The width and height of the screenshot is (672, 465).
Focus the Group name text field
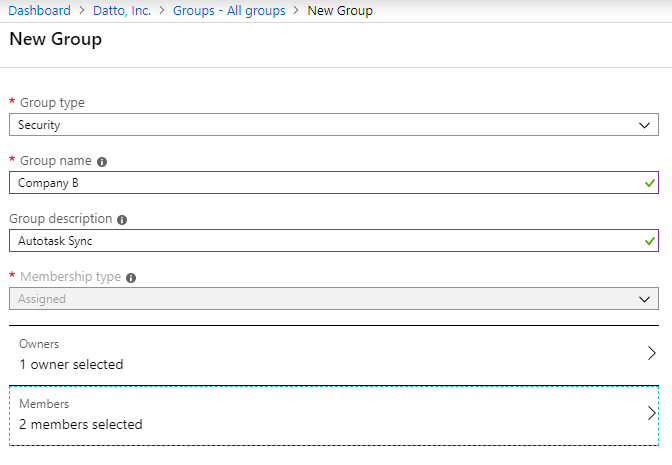pyautogui.click(x=320, y=183)
